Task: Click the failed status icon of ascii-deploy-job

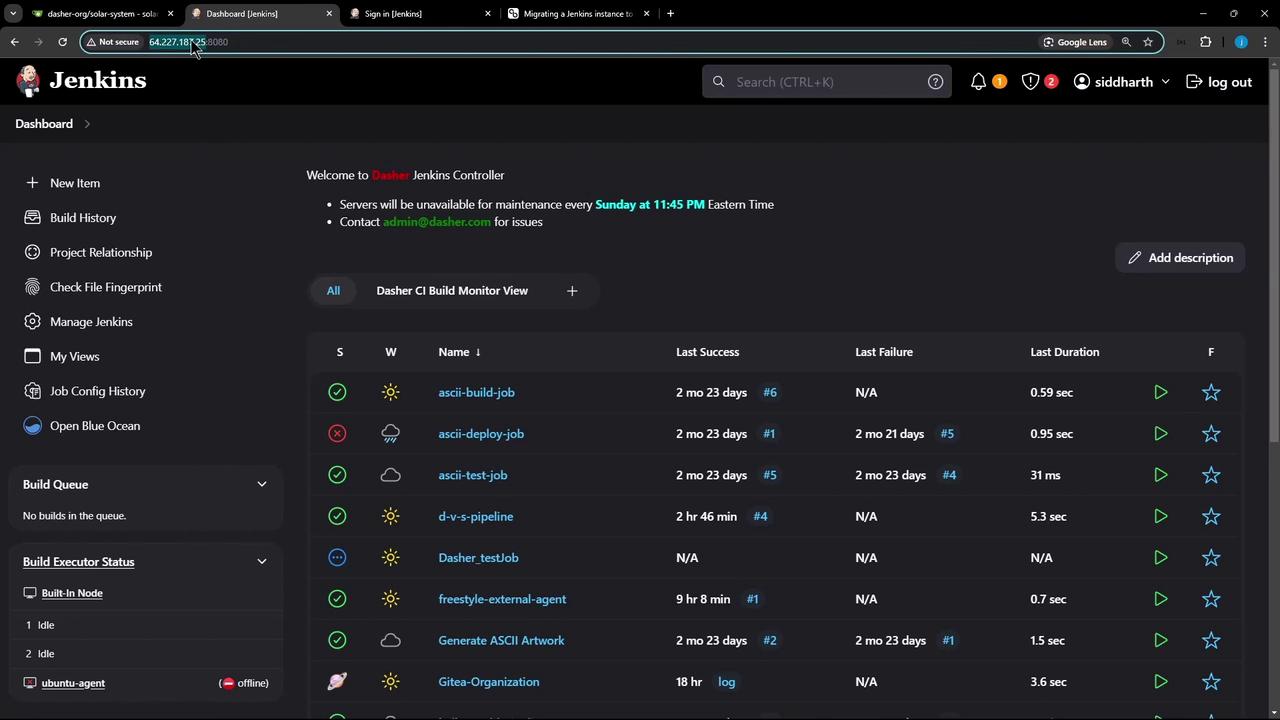Action: (x=337, y=434)
